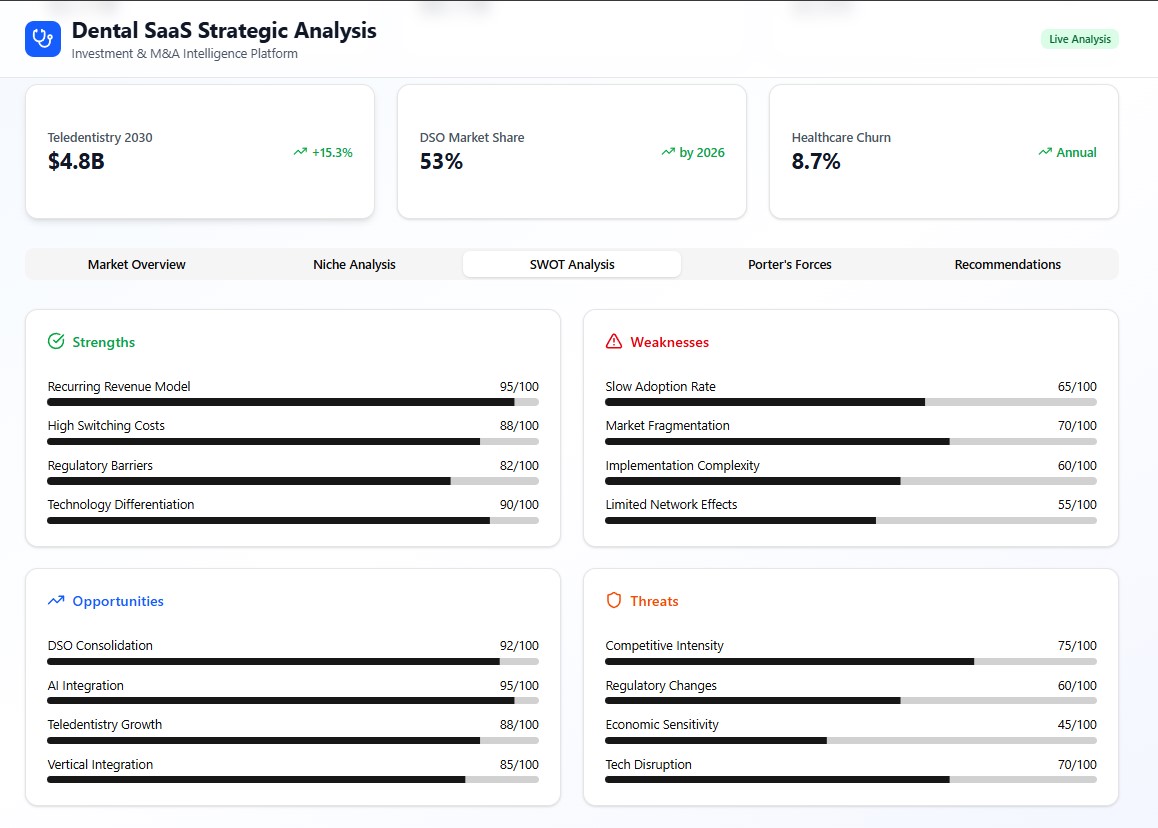Click trend arrow icon beside Annual
This screenshot has height=828, width=1158.
1046,153
